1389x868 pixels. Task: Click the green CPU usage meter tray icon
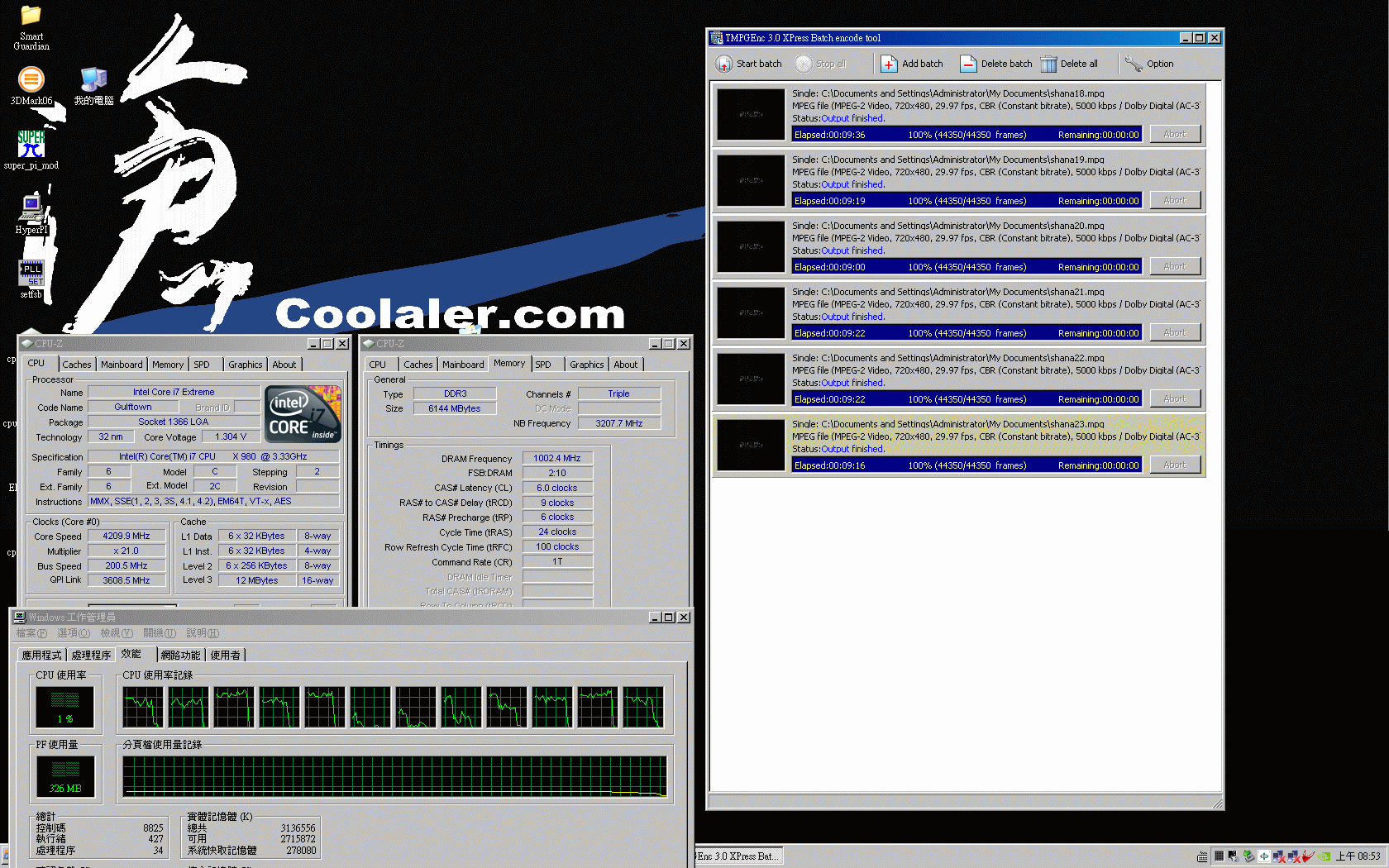point(1219,856)
